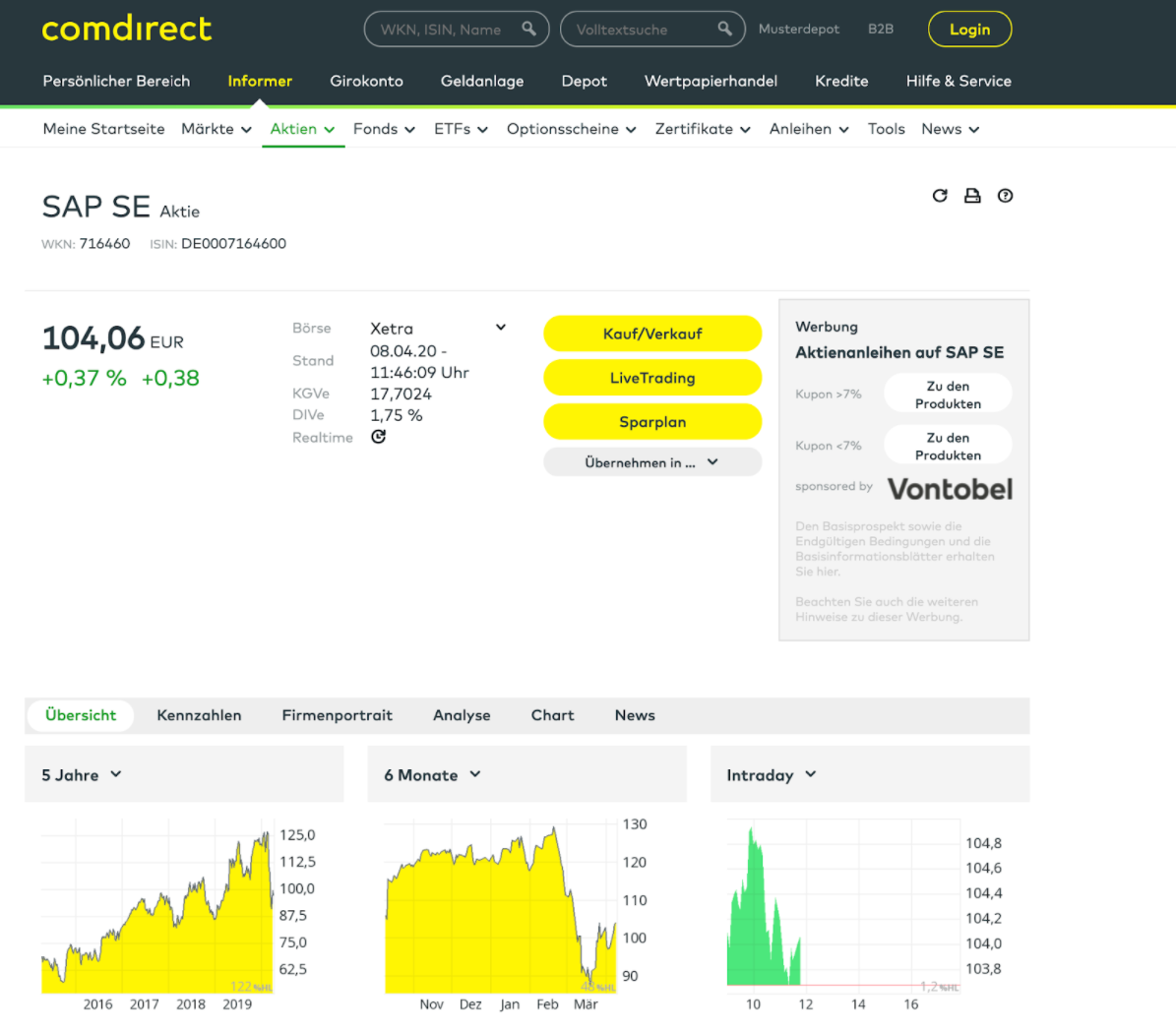Click the realtime refresh icon

pyautogui.click(x=378, y=437)
